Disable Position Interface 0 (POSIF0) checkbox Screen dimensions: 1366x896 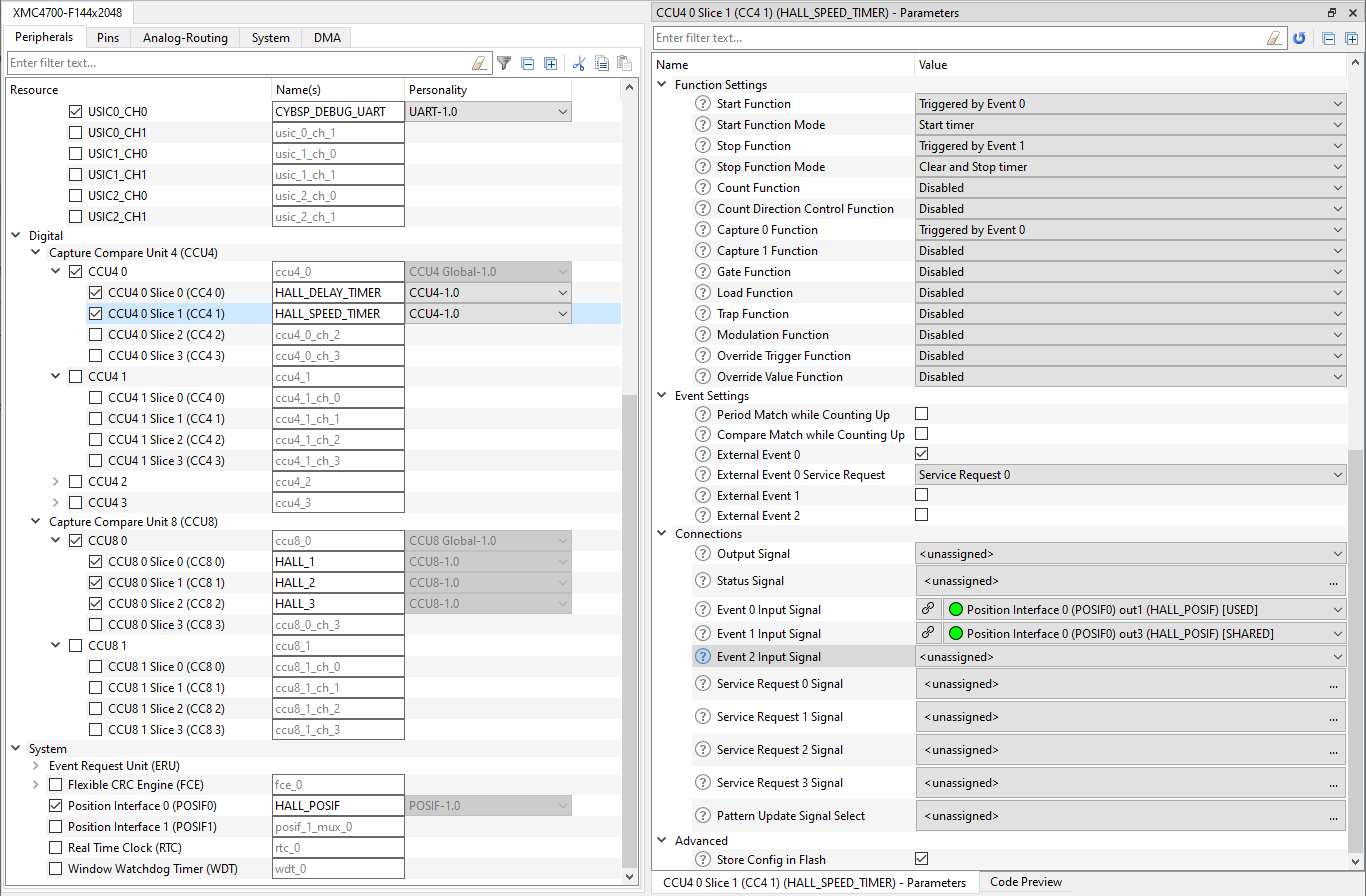(x=56, y=806)
